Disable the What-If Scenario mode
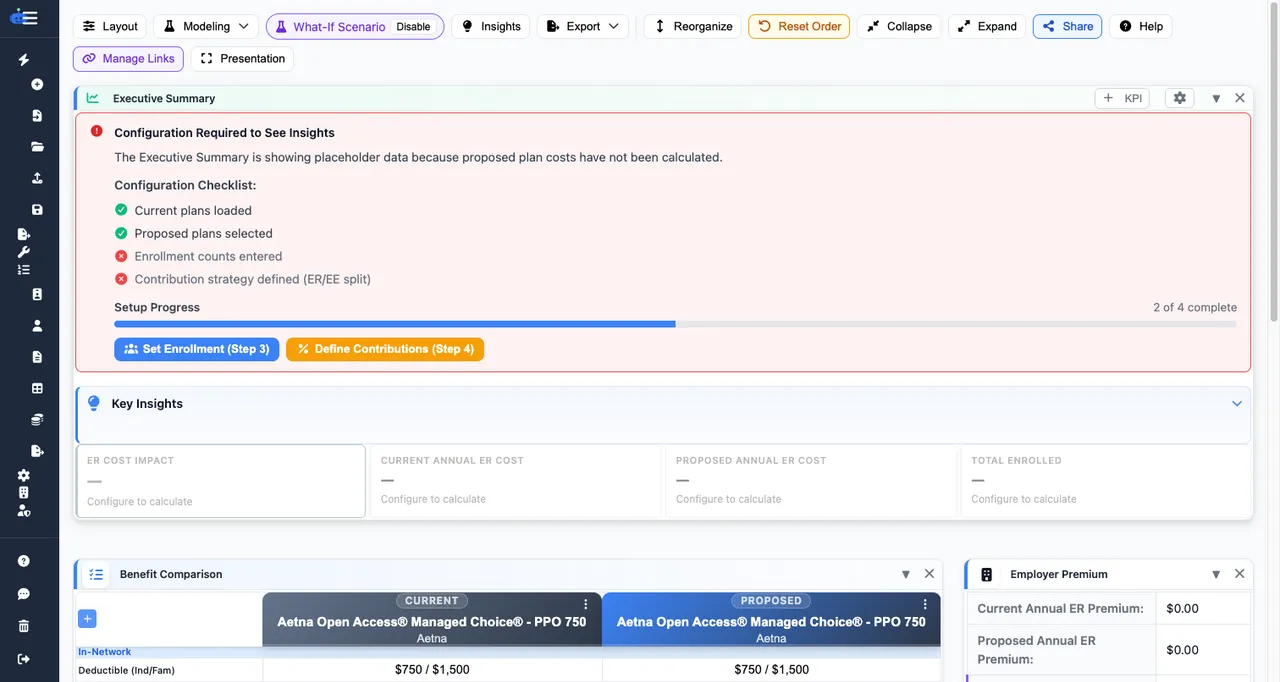Image resolution: width=1280 pixels, height=682 pixels. pos(414,26)
